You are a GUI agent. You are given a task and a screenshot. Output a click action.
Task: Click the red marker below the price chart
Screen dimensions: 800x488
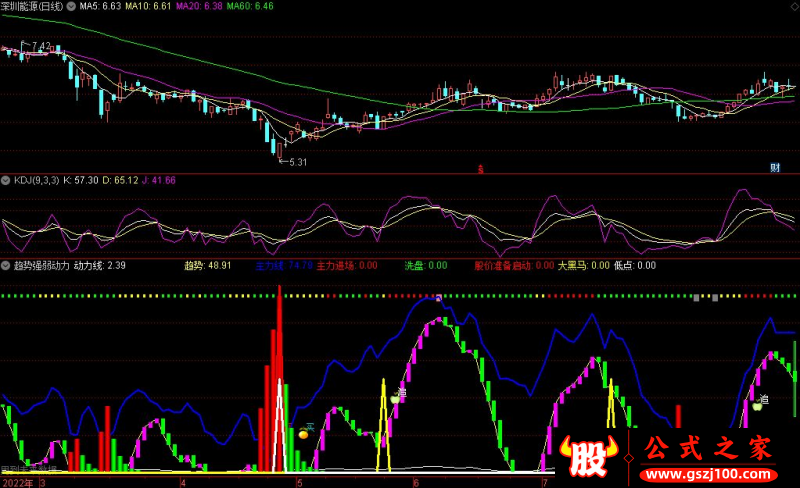click(x=480, y=168)
